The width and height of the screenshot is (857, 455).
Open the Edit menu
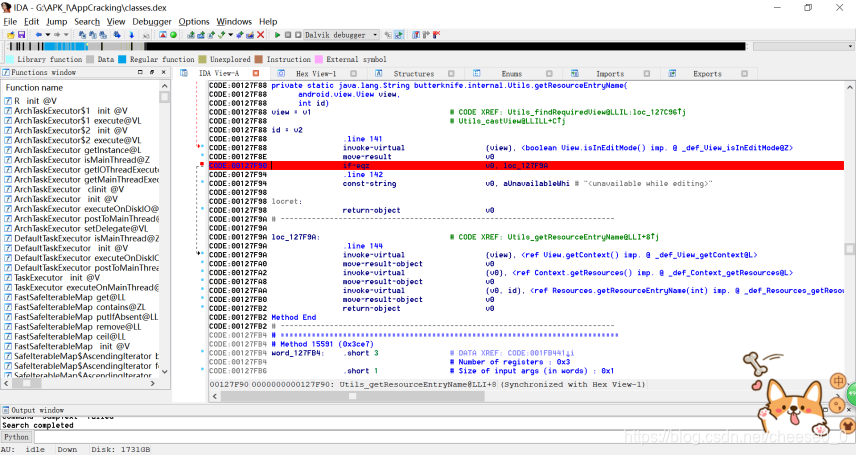[x=32, y=21]
